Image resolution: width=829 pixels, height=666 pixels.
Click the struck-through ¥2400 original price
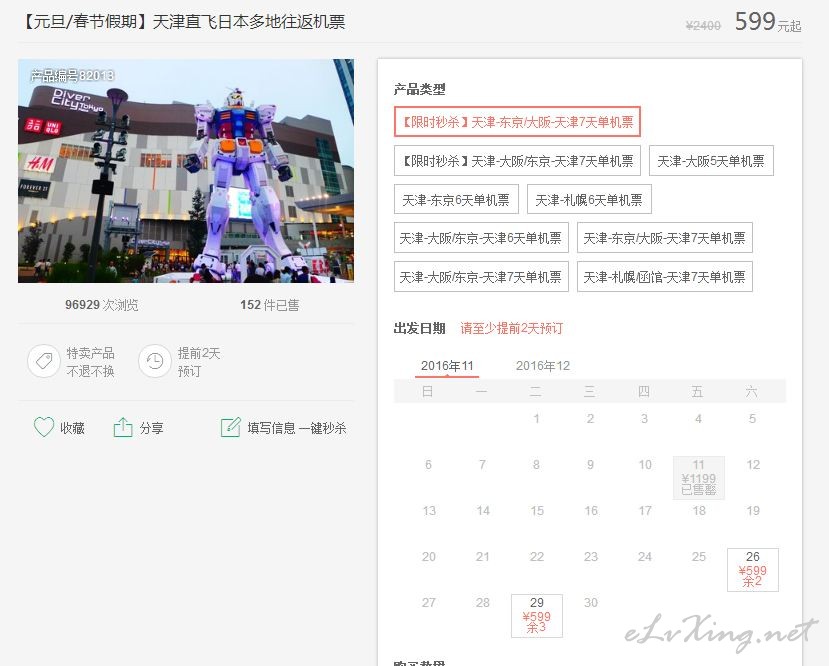[703, 25]
